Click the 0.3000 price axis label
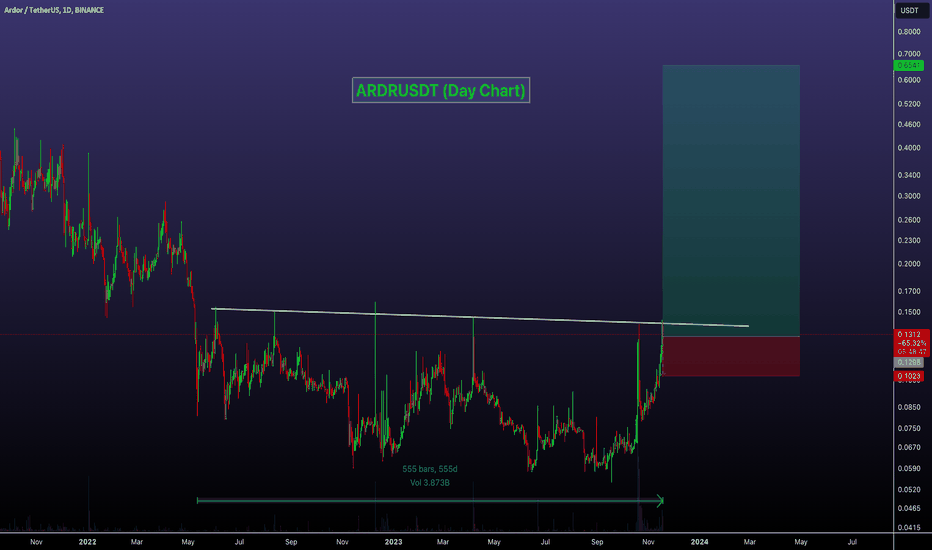Screen dimensions: 932x550 [x=909, y=196]
